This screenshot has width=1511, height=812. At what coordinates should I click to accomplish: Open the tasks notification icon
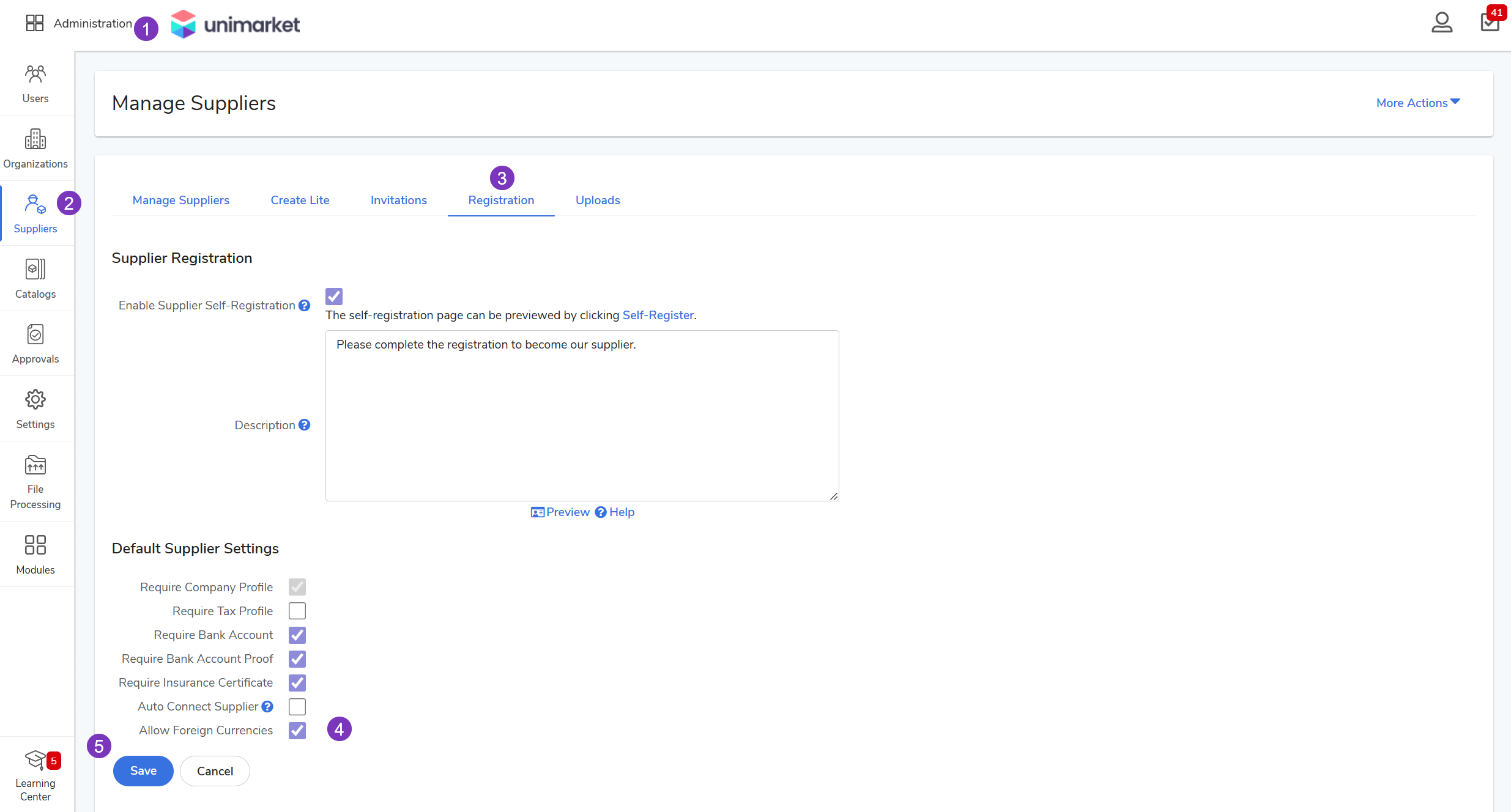1489,22
